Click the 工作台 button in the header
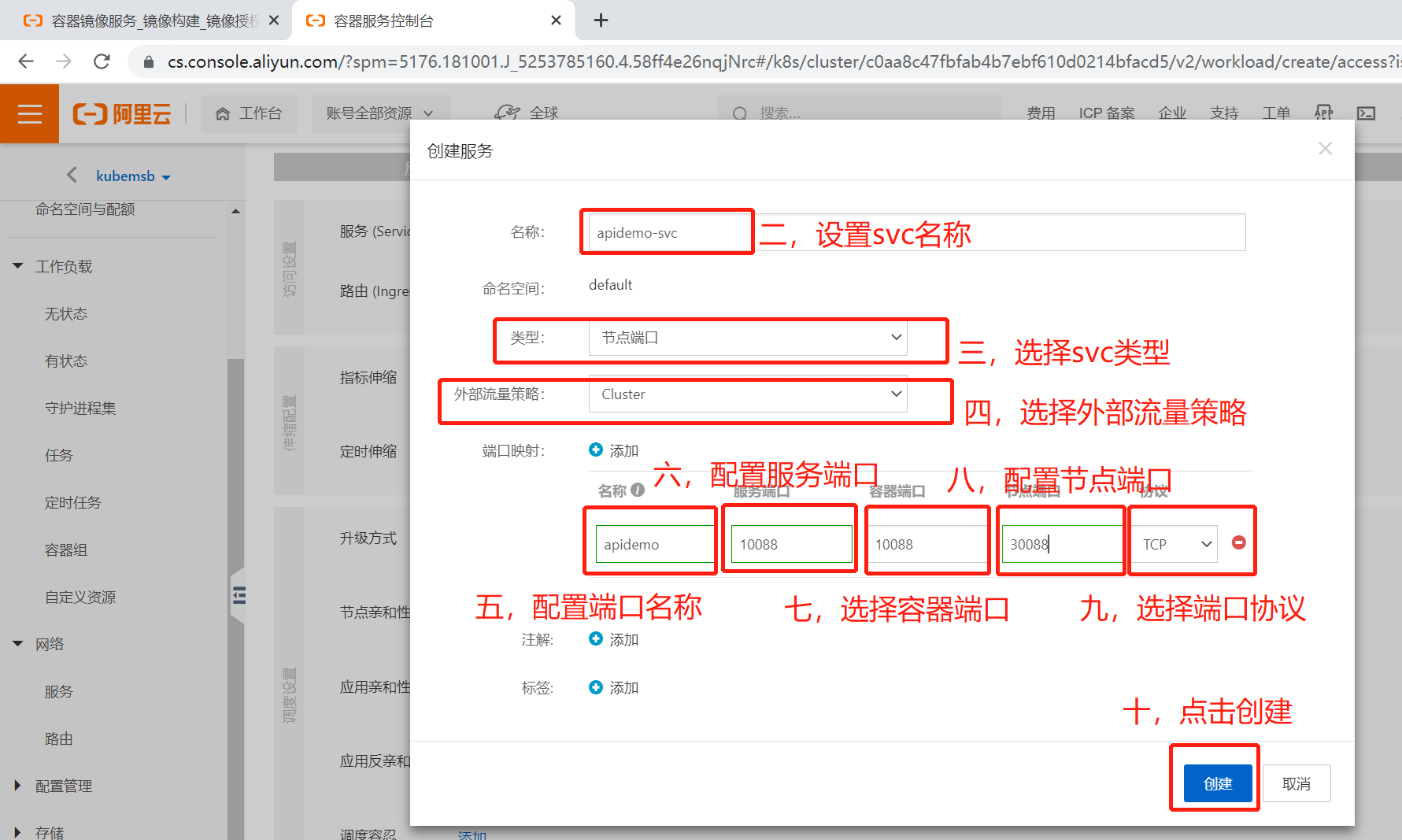Screen dimensions: 1402x840 point(249,113)
